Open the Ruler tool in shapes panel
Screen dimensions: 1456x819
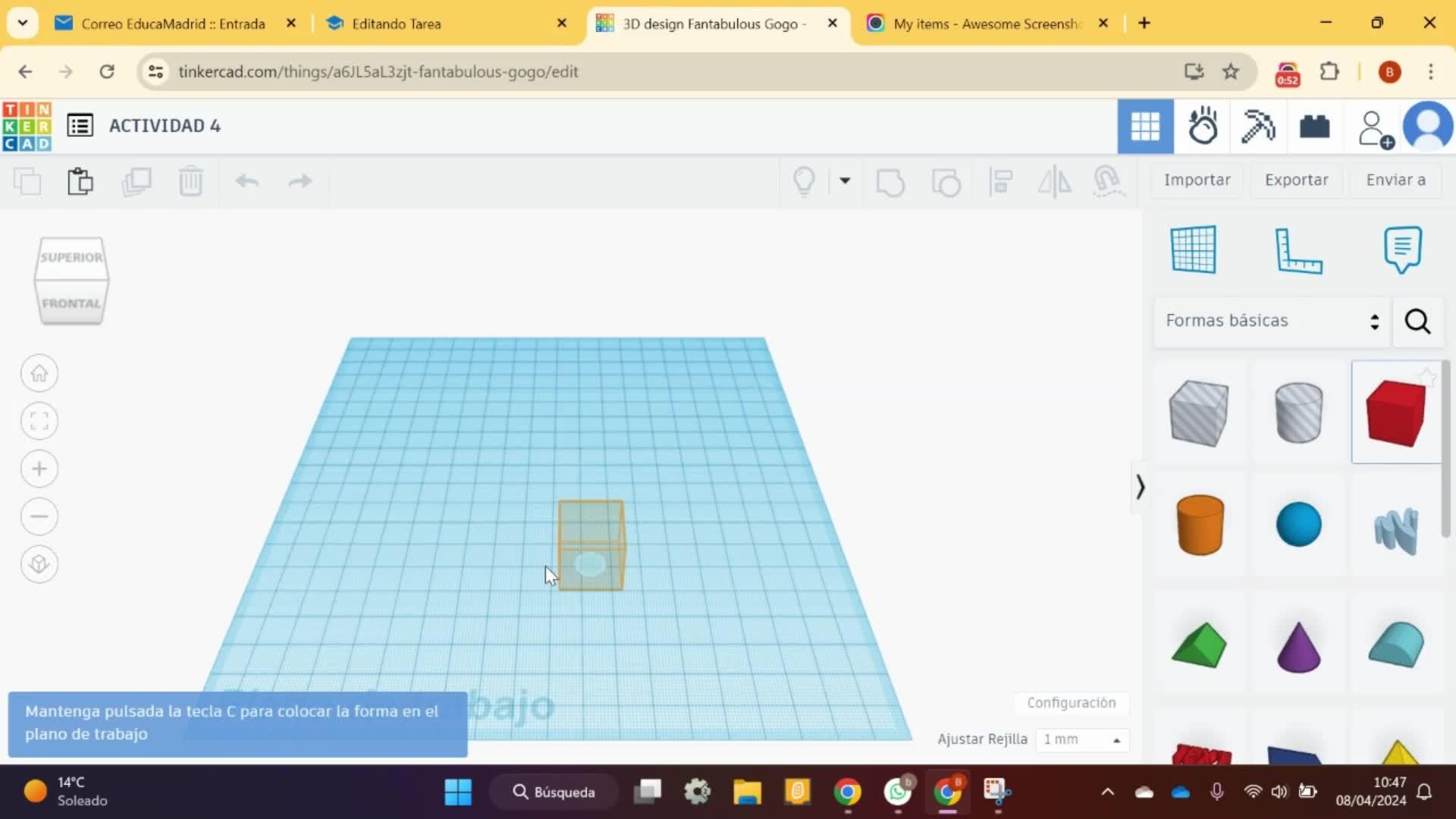coord(1298,249)
